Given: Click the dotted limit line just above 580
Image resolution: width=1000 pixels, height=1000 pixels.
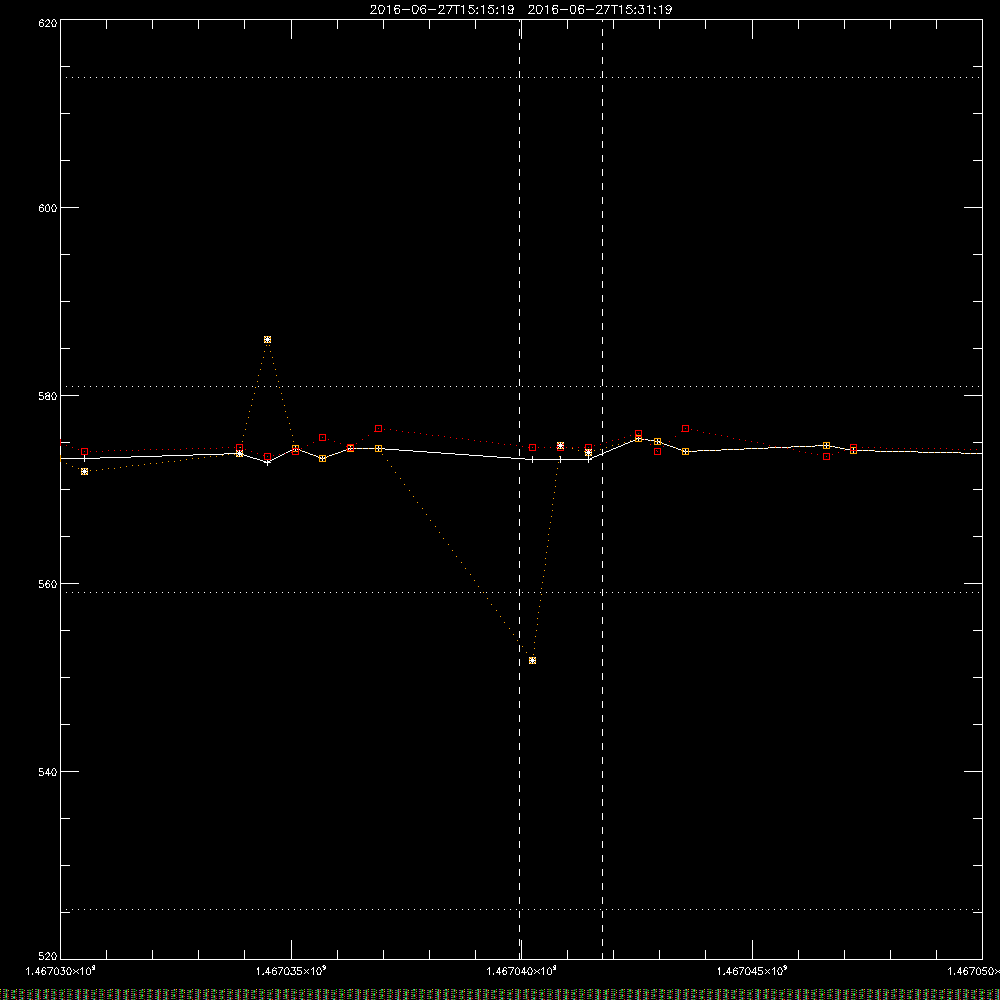Looking at the screenshot, I should 521,386.
